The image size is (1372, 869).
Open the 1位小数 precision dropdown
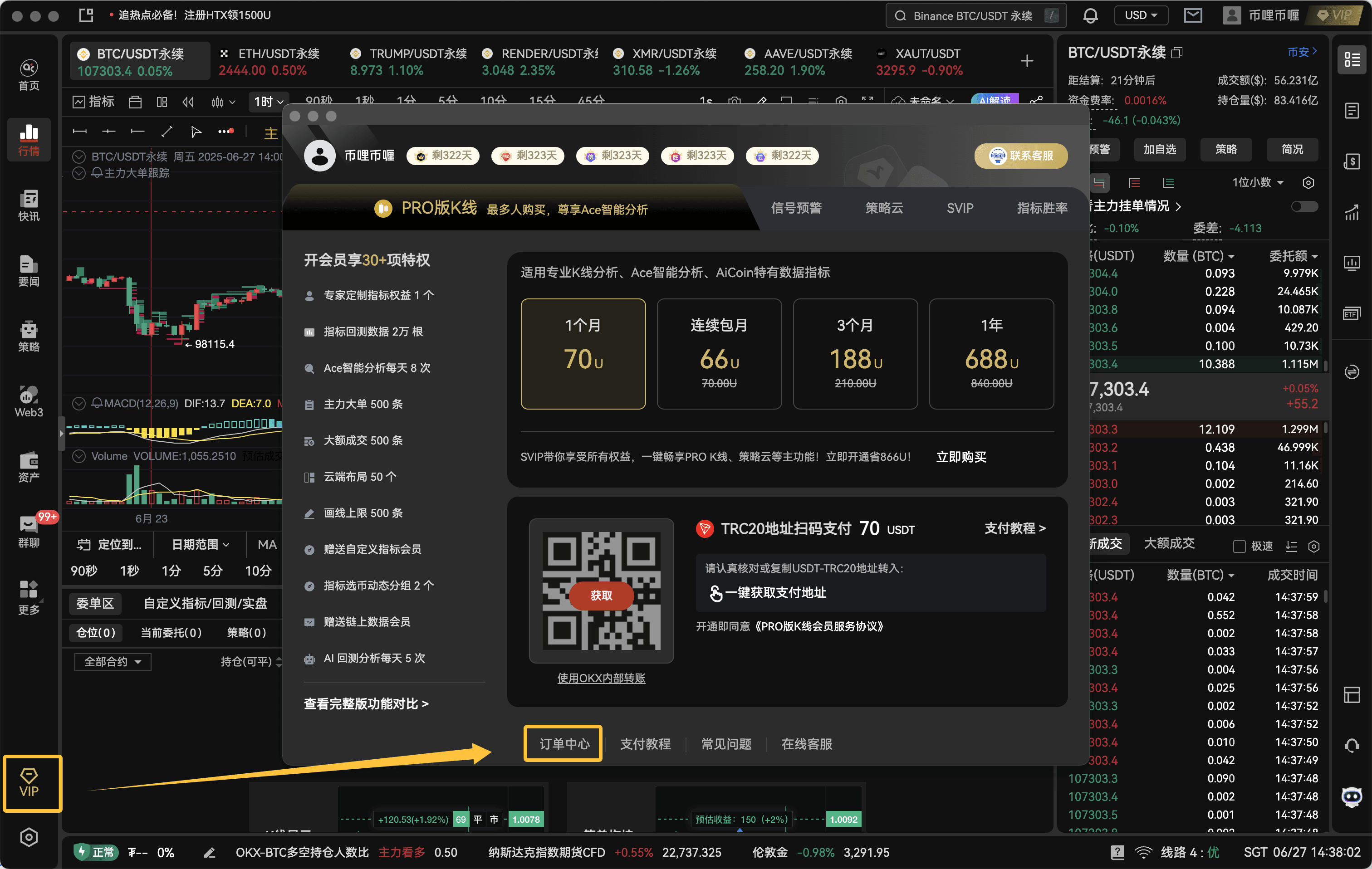(1258, 183)
